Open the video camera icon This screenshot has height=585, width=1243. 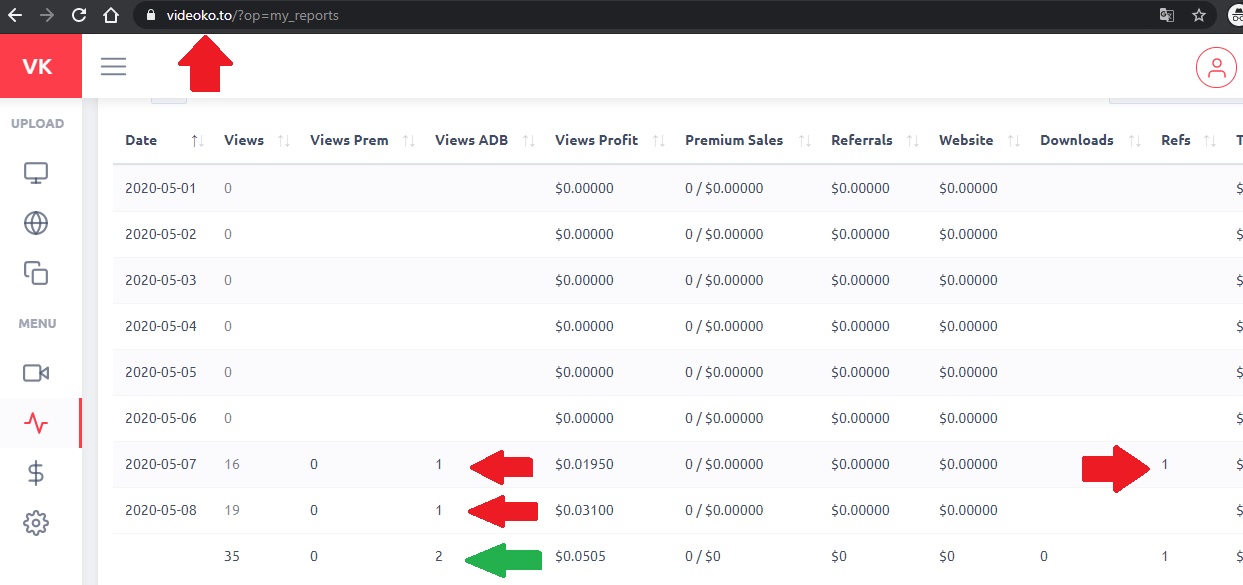click(36, 373)
